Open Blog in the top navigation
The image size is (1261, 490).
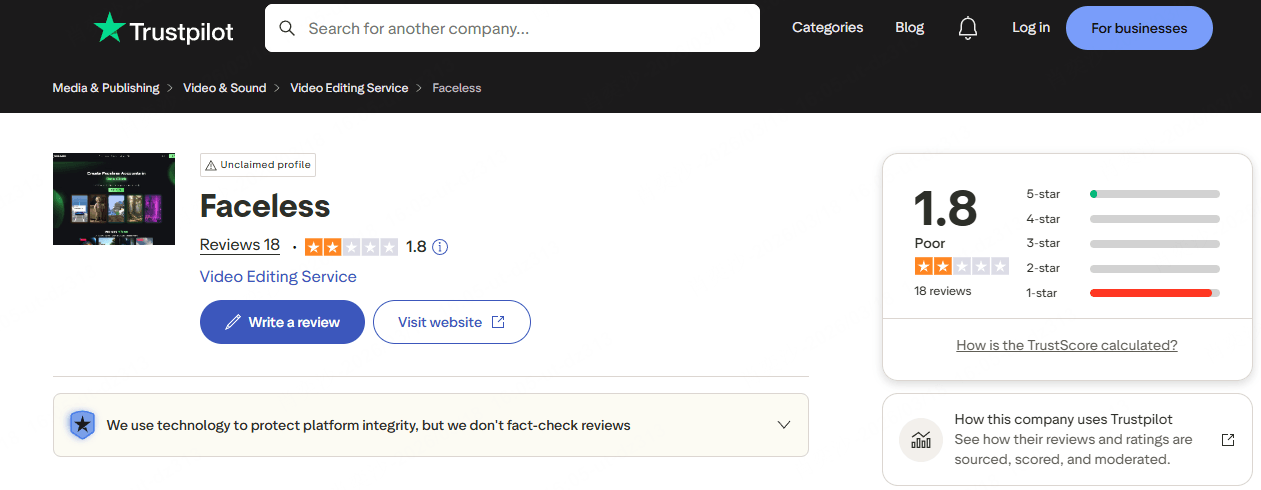pos(910,28)
